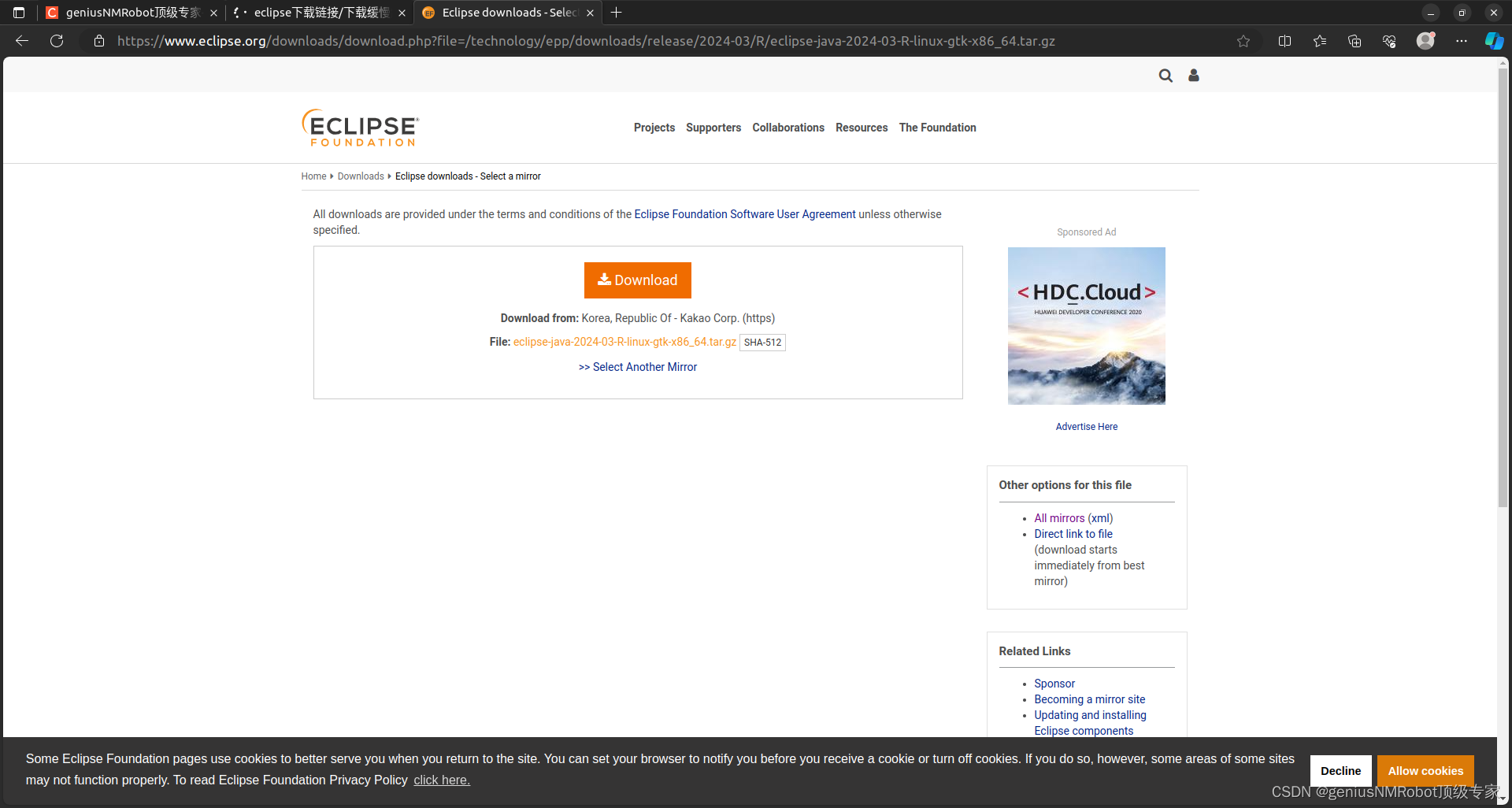Screen dimensions: 1512x808
Task: Open the Eclipse user account icon
Action: tap(1194, 76)
